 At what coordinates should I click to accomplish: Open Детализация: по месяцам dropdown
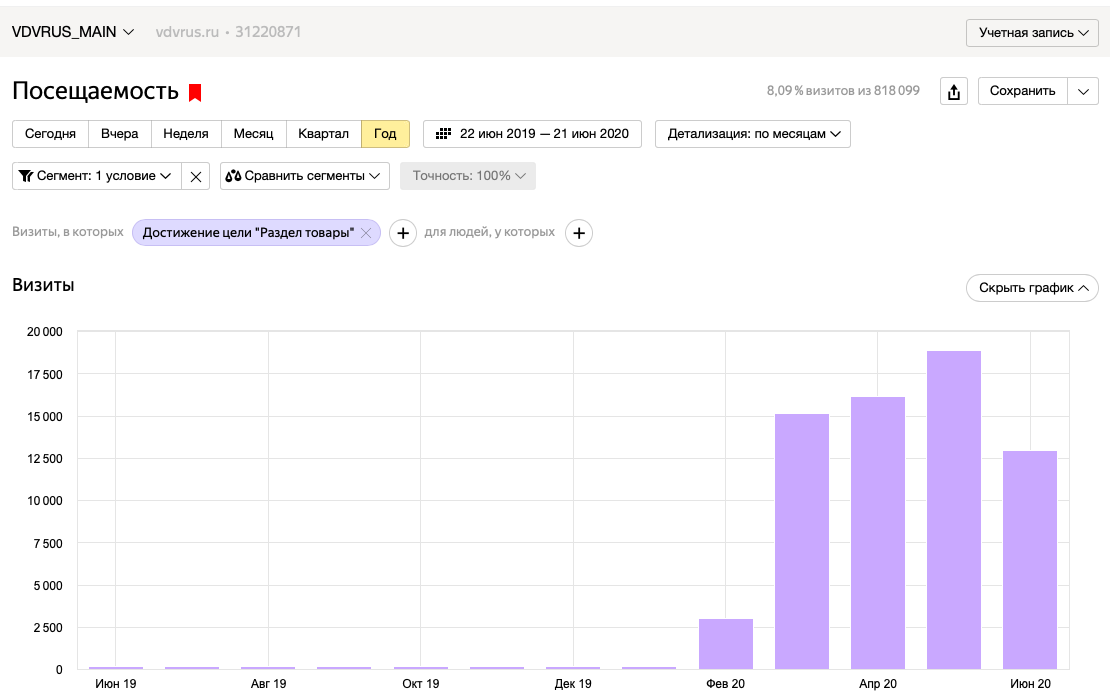tap(753, 134)
